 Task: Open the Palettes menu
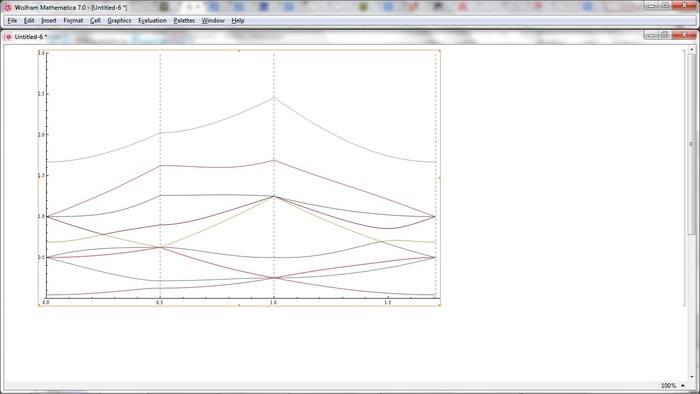(x=184, y=21)
